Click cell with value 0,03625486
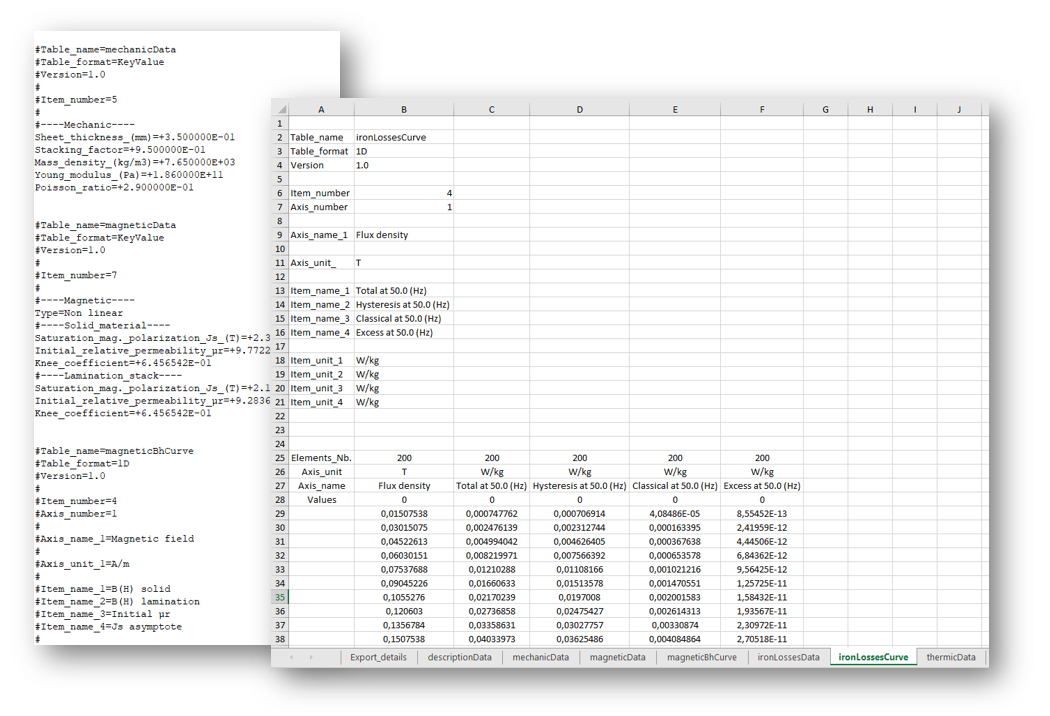Viewport: 1050px width, 716px height. pos(579,639)
